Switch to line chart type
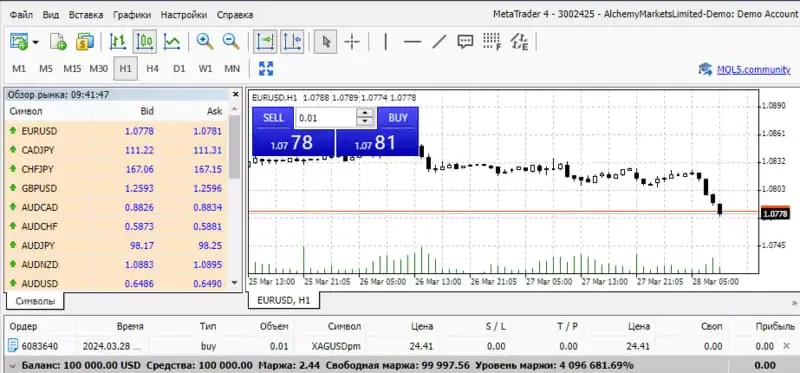This screenshot has height=373, width=800. [x=172, y=42]
